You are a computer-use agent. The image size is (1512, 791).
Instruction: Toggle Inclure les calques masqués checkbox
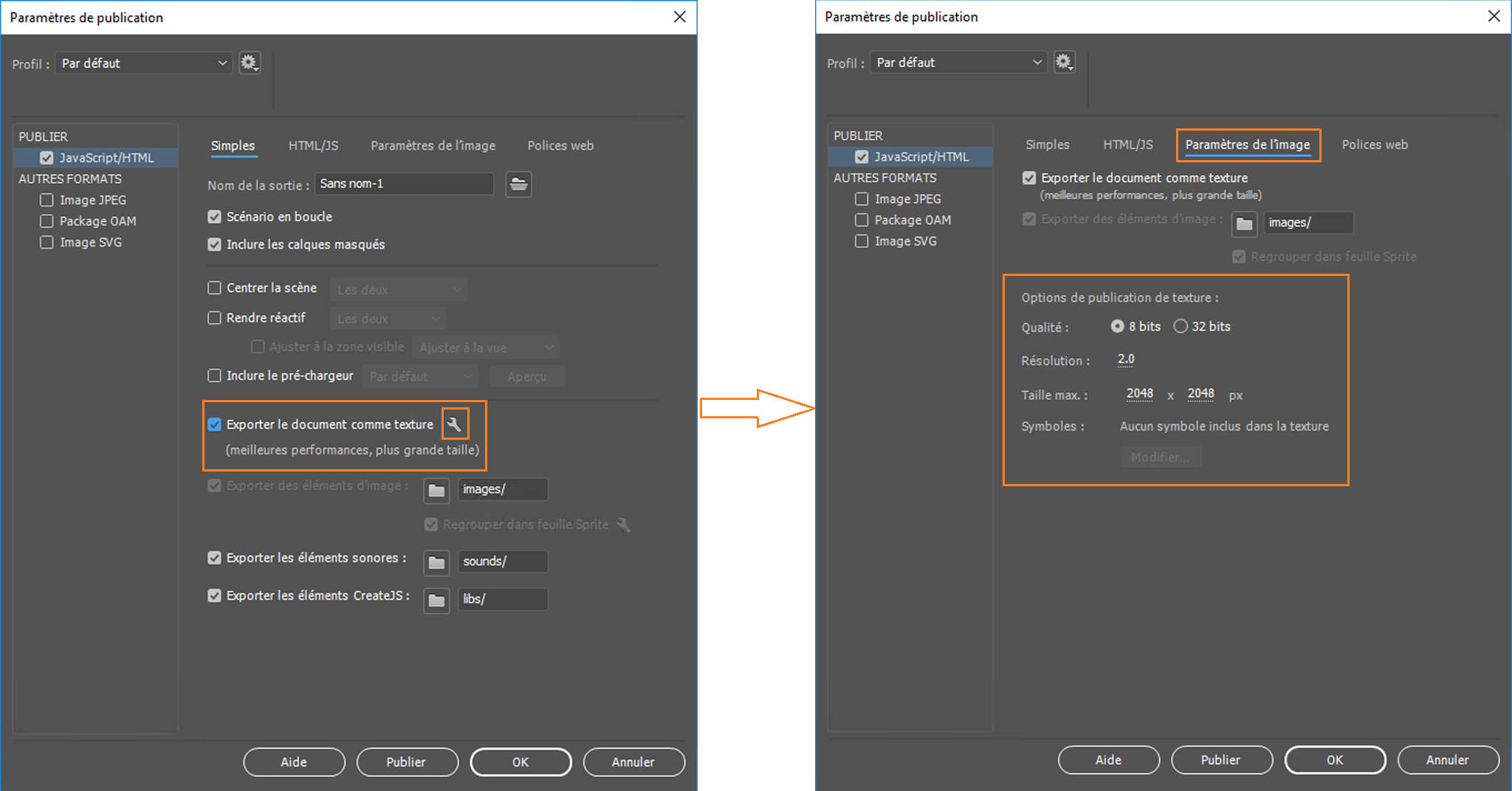214,244
